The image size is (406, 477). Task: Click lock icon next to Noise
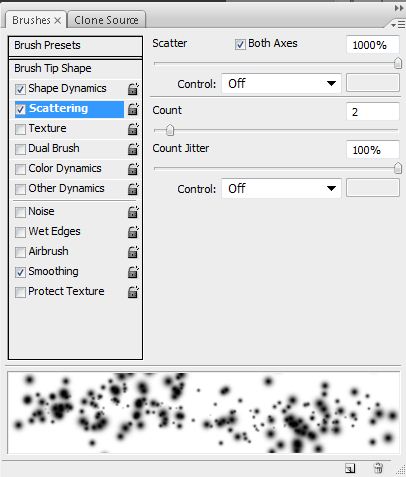[133, 212]
